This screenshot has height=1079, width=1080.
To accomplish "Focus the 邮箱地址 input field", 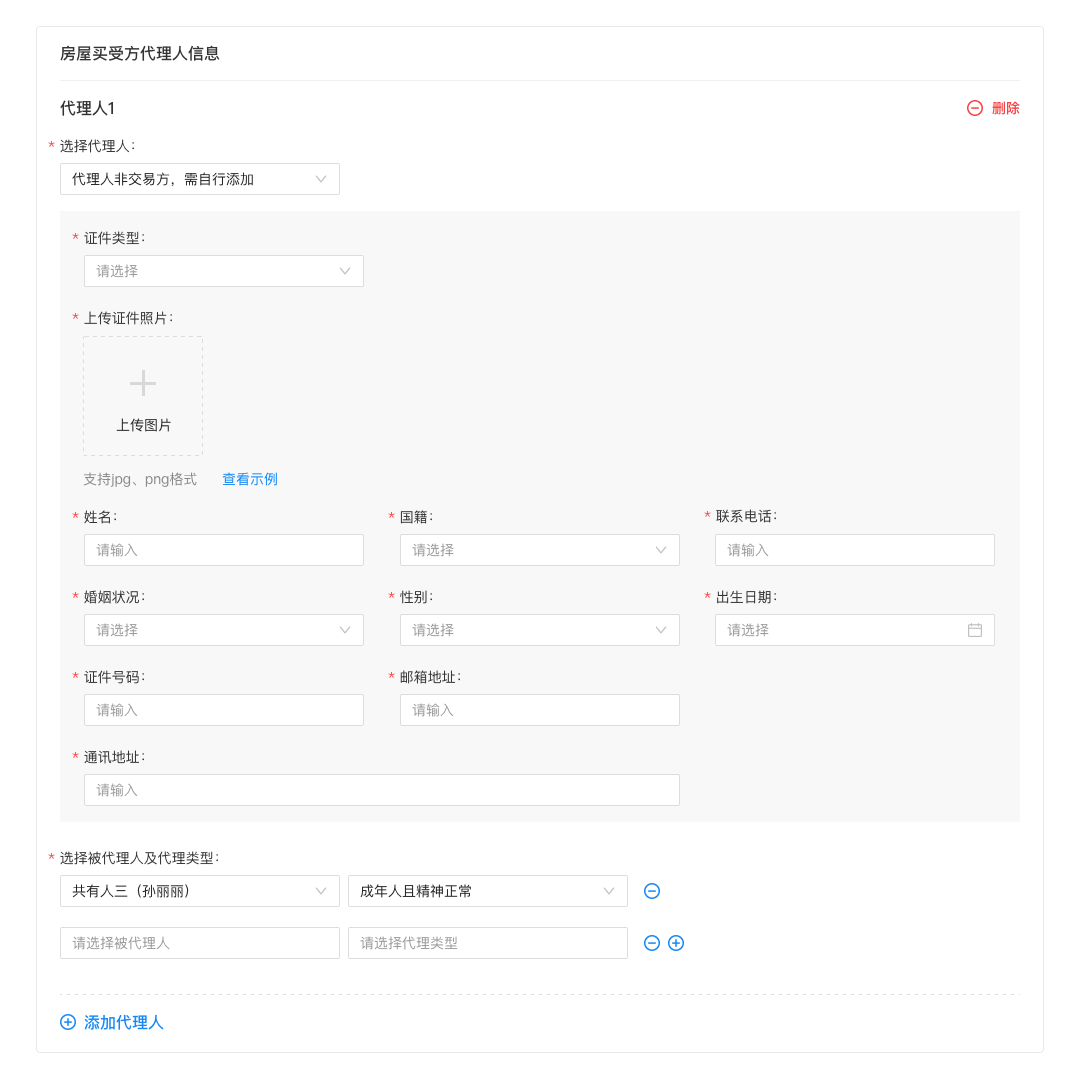I will click(x=539, y=710).
